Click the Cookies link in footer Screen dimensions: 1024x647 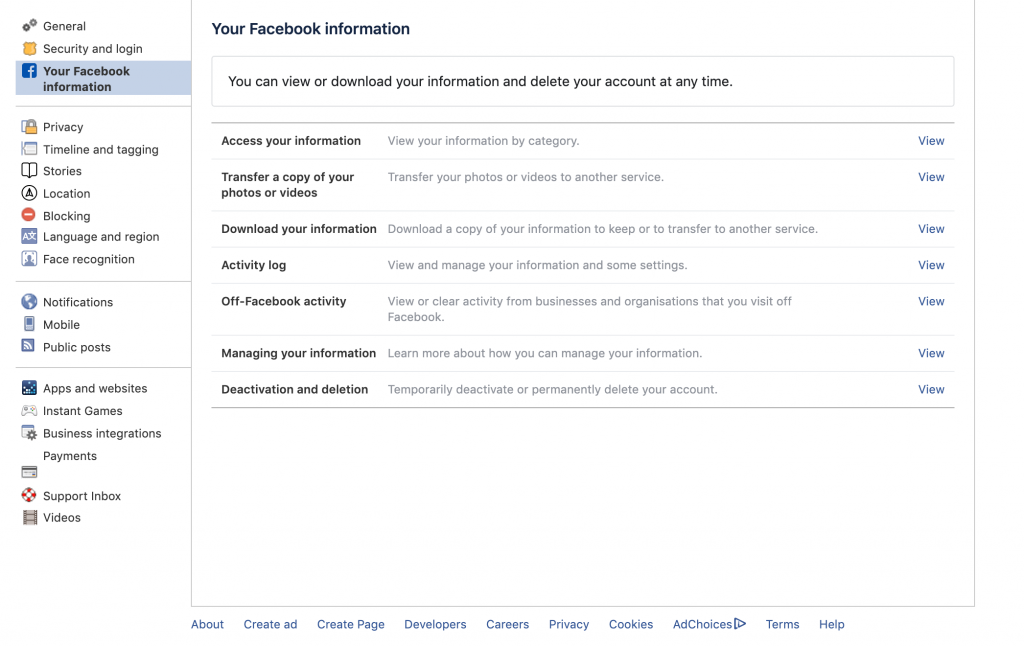click(630, 624)
